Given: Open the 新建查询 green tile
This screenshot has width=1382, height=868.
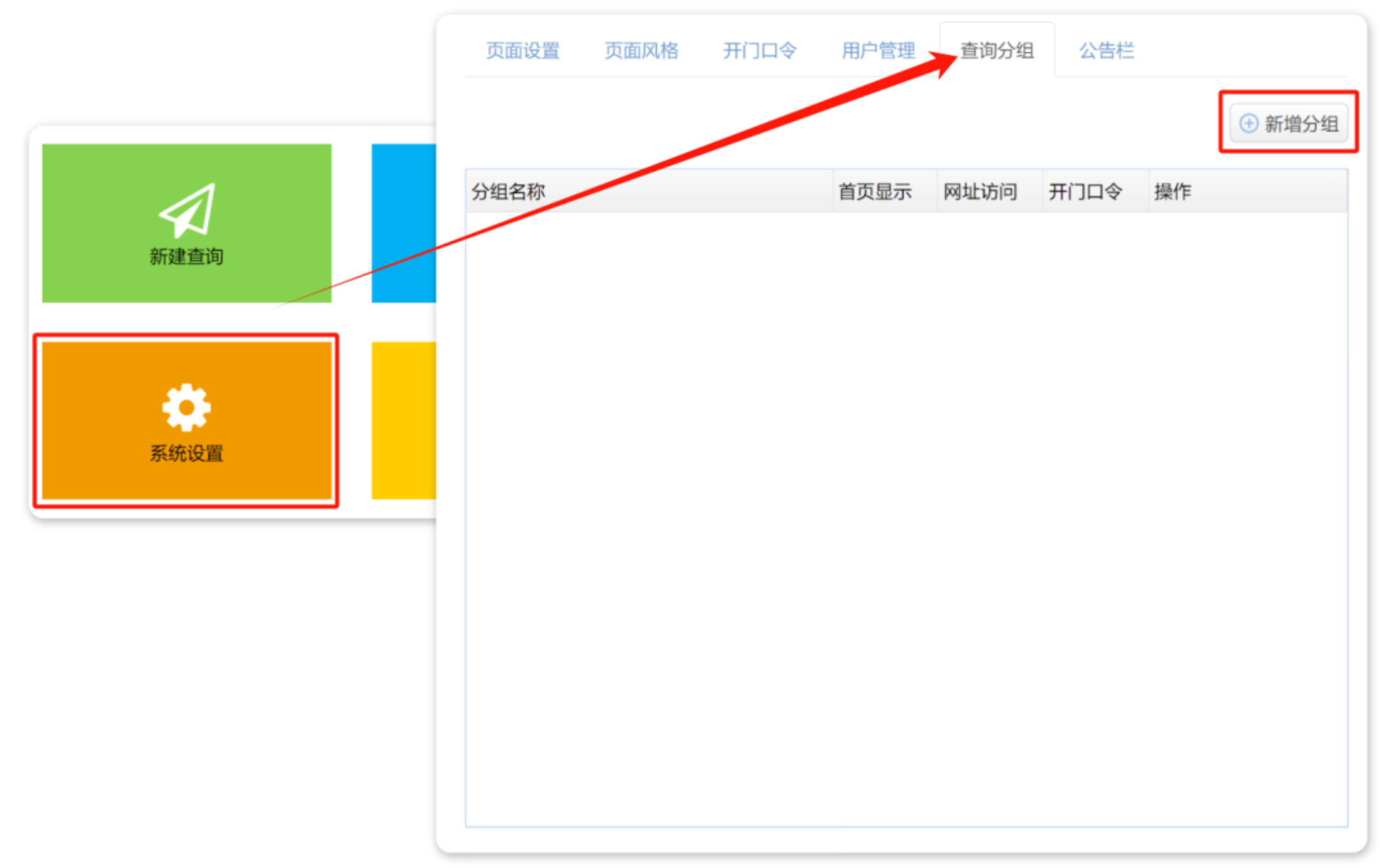Looking at the screenshot, I should point(186,223).
